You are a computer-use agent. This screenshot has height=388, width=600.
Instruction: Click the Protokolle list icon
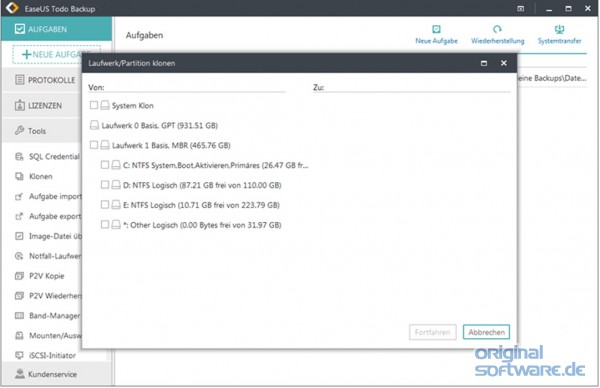[x=20, y=80]
